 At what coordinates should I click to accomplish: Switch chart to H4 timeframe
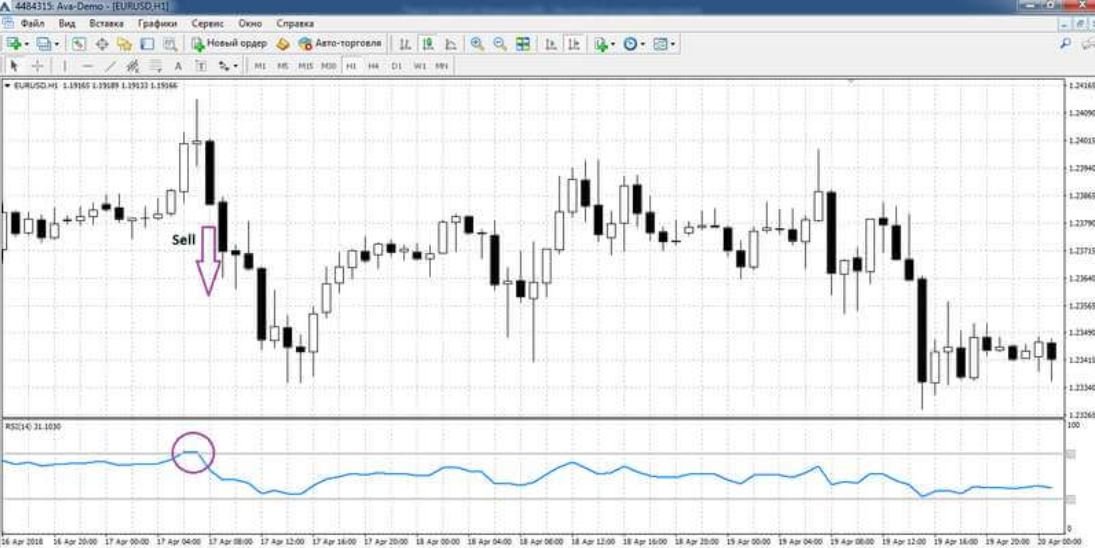click(373, 66)
